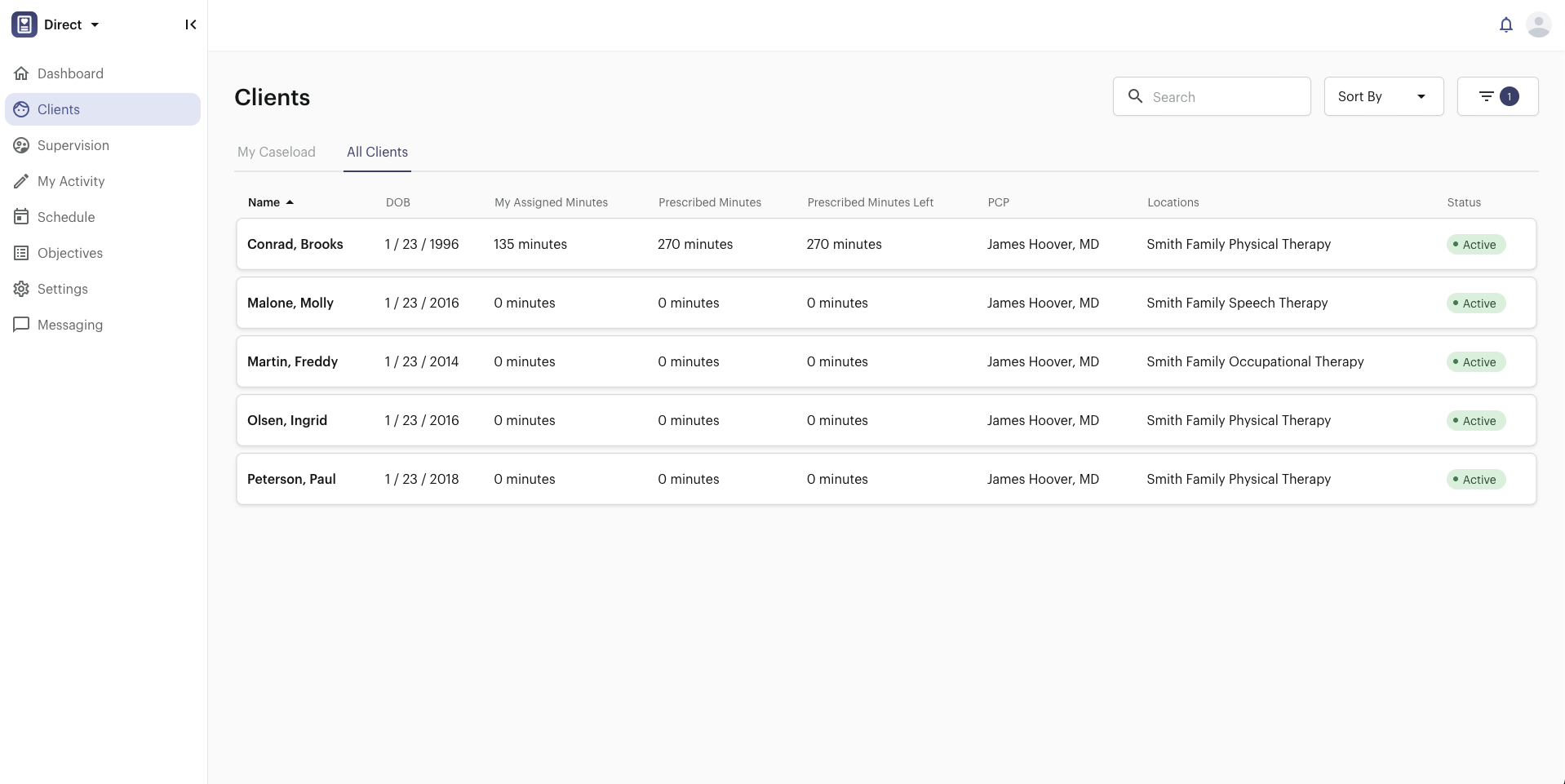Screen dimensions: 1565x784
Task: Collapse the sidebar navigation panel
Action: (x=190, y=24)
